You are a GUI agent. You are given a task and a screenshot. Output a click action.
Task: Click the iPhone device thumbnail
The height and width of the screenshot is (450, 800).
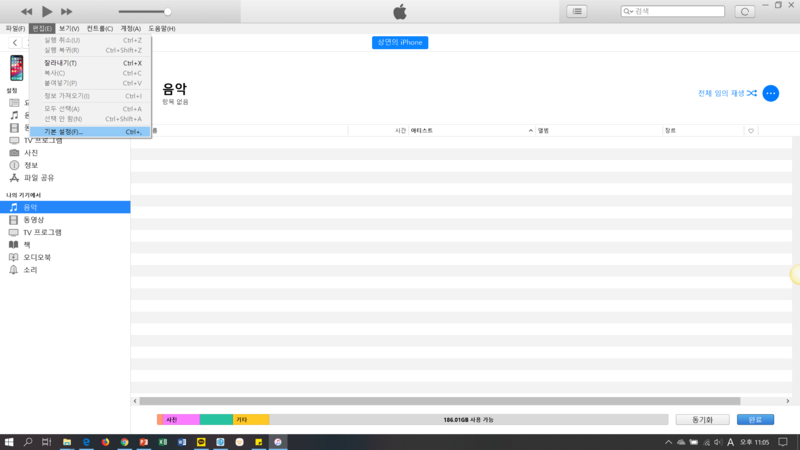[x=17, y=68]
